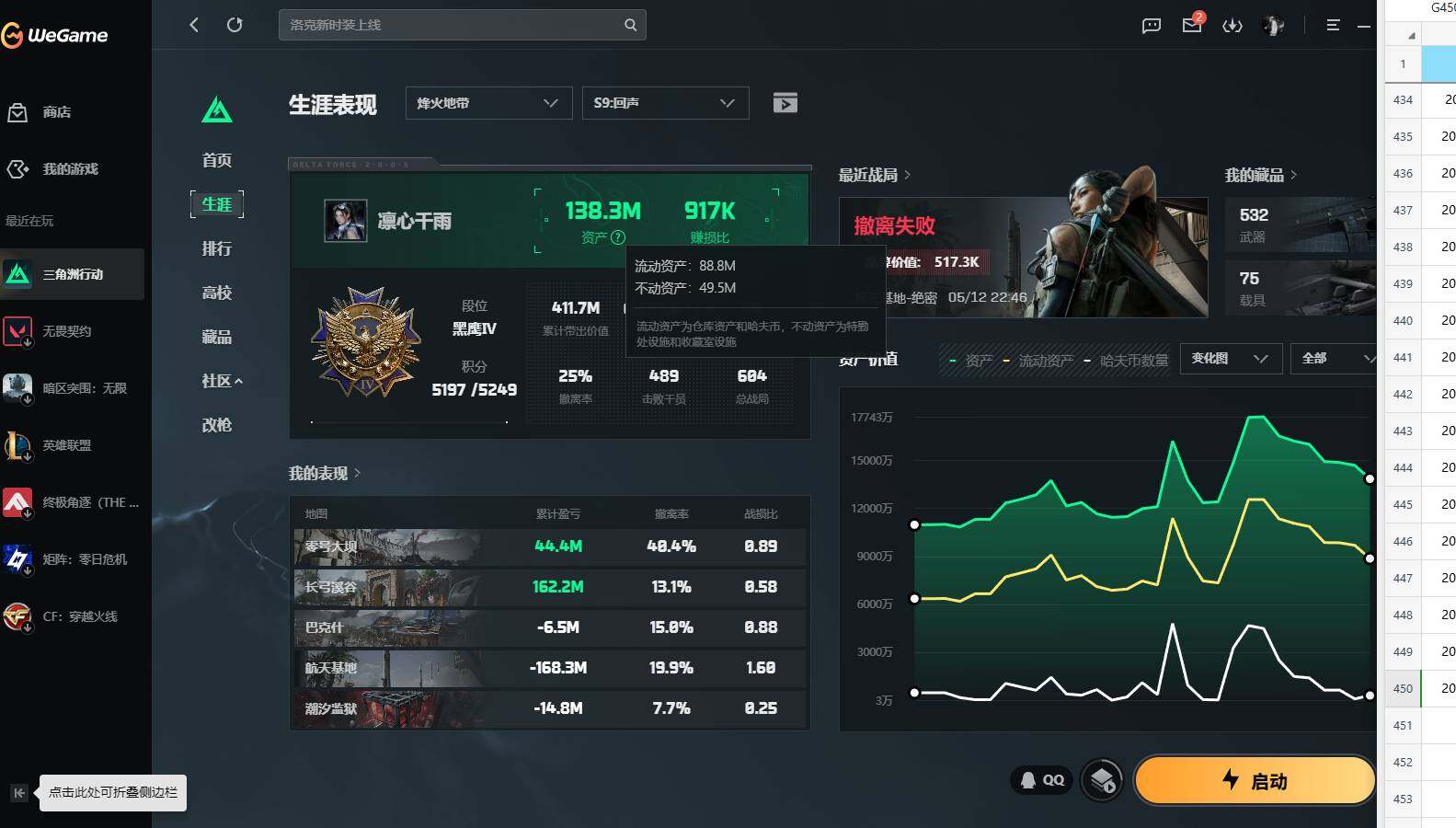Expand the 我的藏品 section

[x=1261, y=175]
